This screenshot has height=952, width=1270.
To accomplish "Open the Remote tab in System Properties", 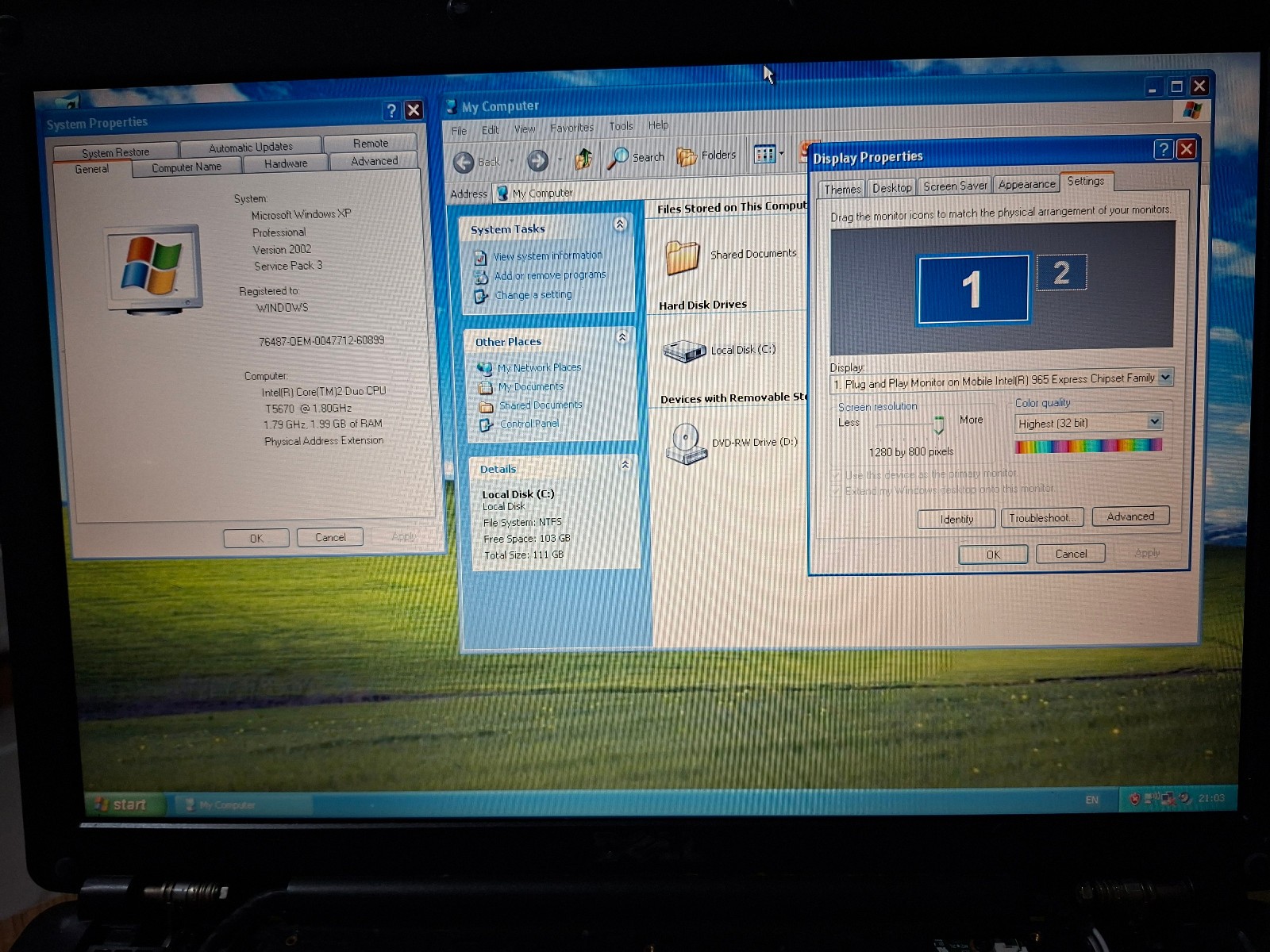I will click(371, 144).
